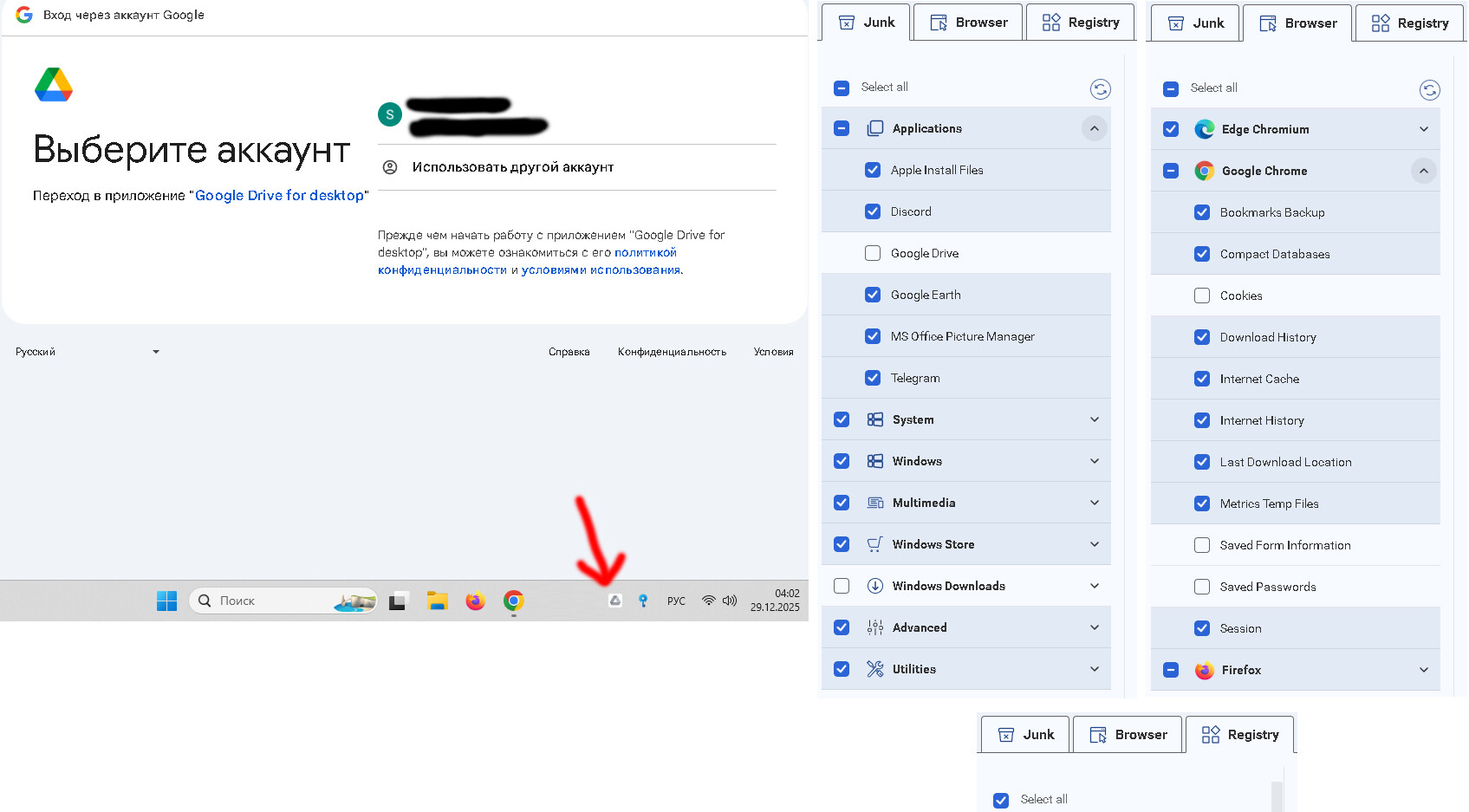1469x812 pixels.
Task: Enable the Cookies checkbox
Action: click(x=1202, y=296)
